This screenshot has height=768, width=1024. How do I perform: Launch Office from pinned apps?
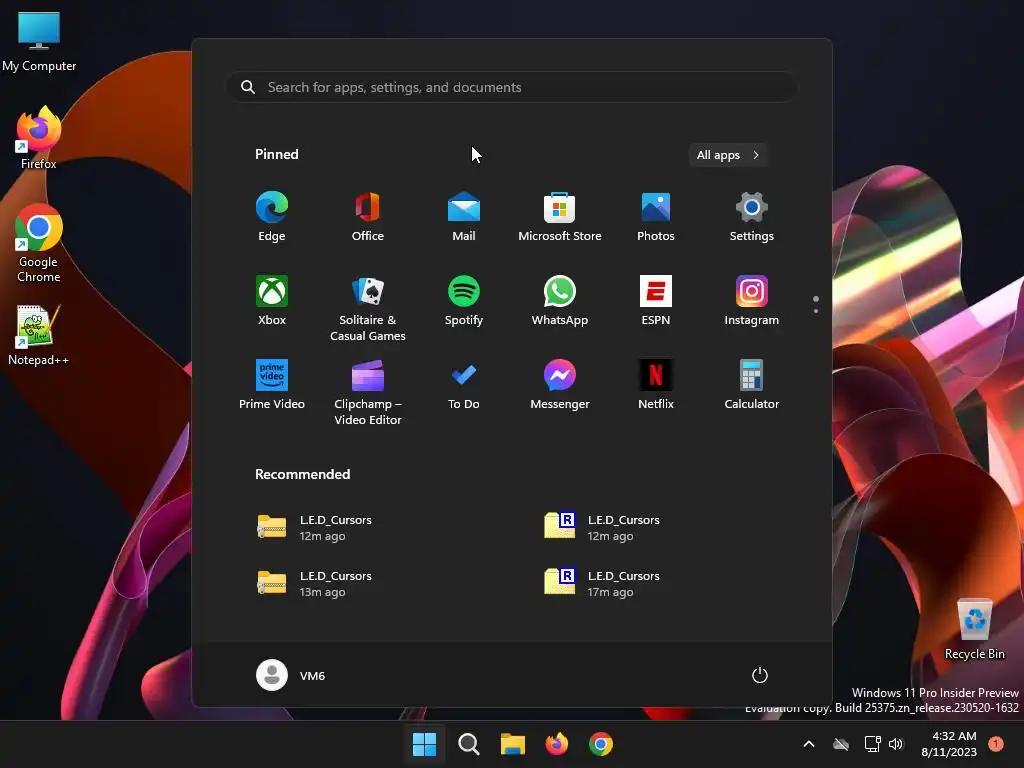click(x=368, y=217)
